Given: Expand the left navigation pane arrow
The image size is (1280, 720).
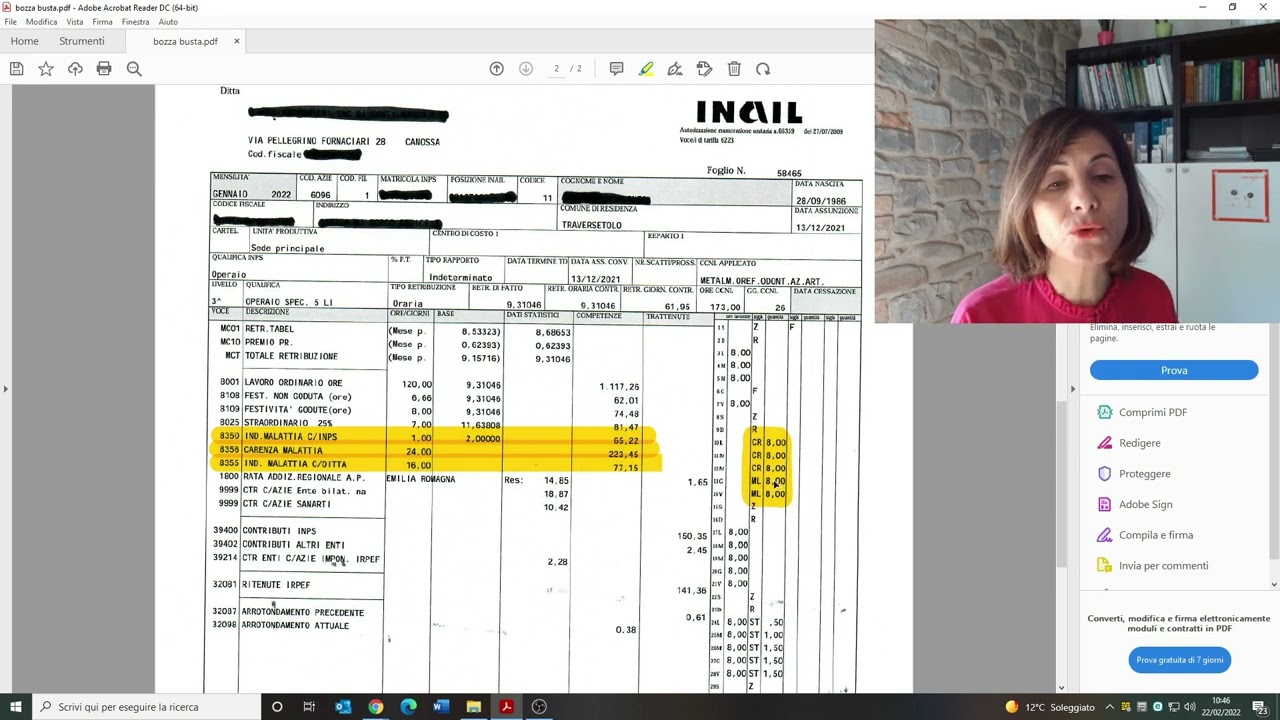Looking at the screenshot, I should tap(5, 389).
